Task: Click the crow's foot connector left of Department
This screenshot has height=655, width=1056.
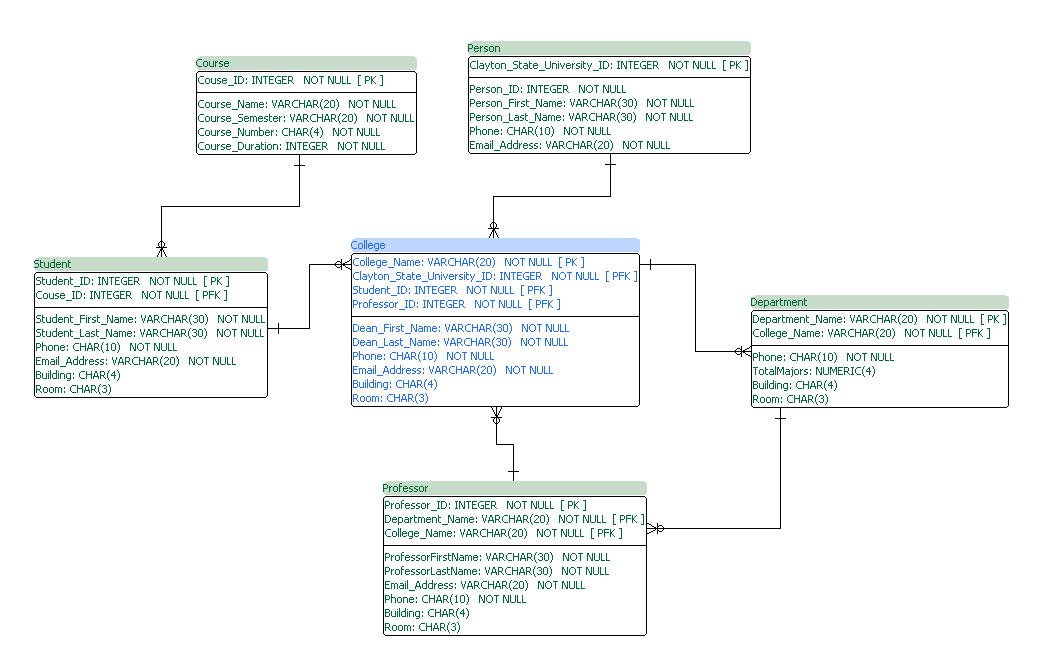Action: tap(742, 352)
